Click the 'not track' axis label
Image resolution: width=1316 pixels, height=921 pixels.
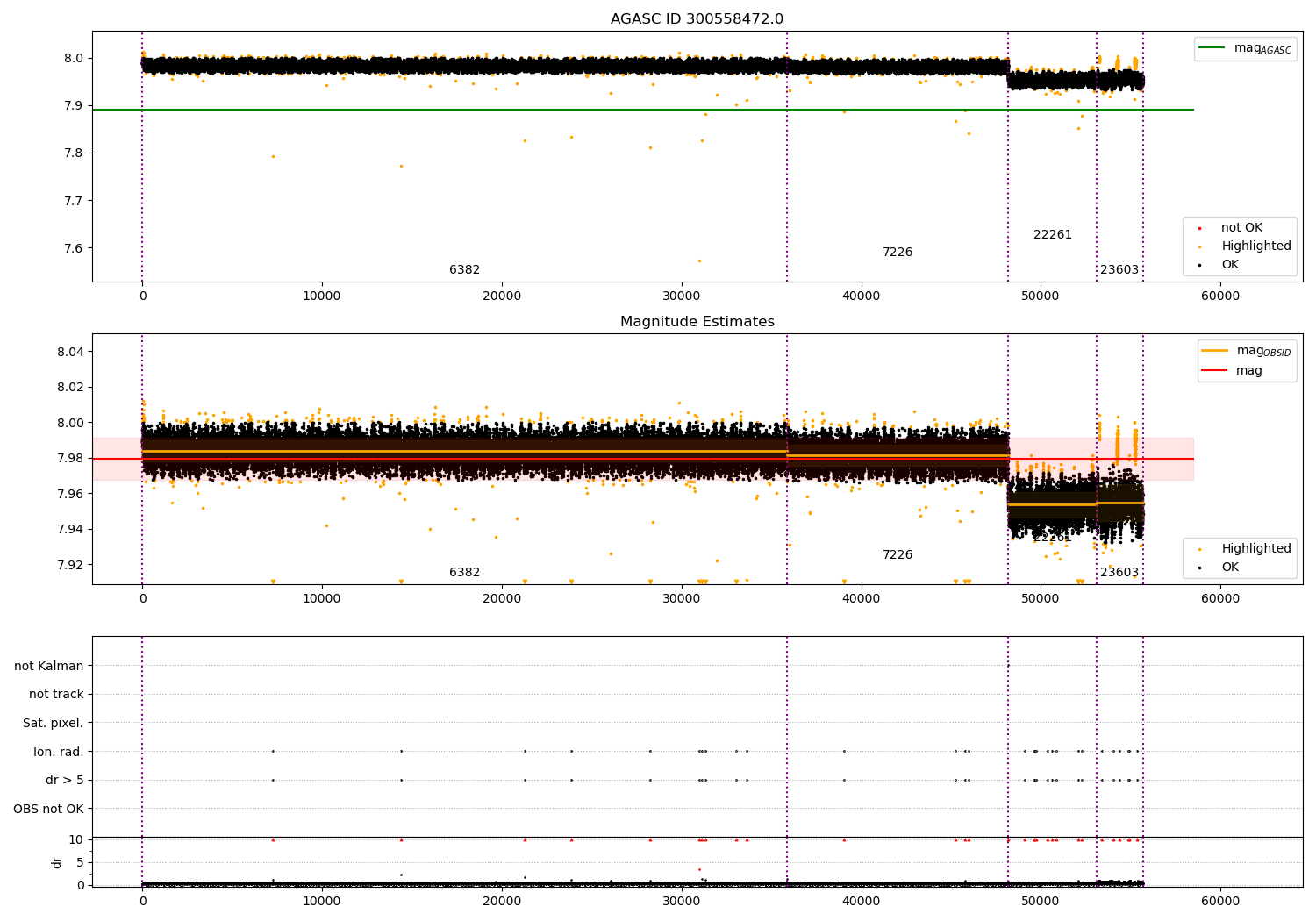pyautogui.click(x=56, y=695)
